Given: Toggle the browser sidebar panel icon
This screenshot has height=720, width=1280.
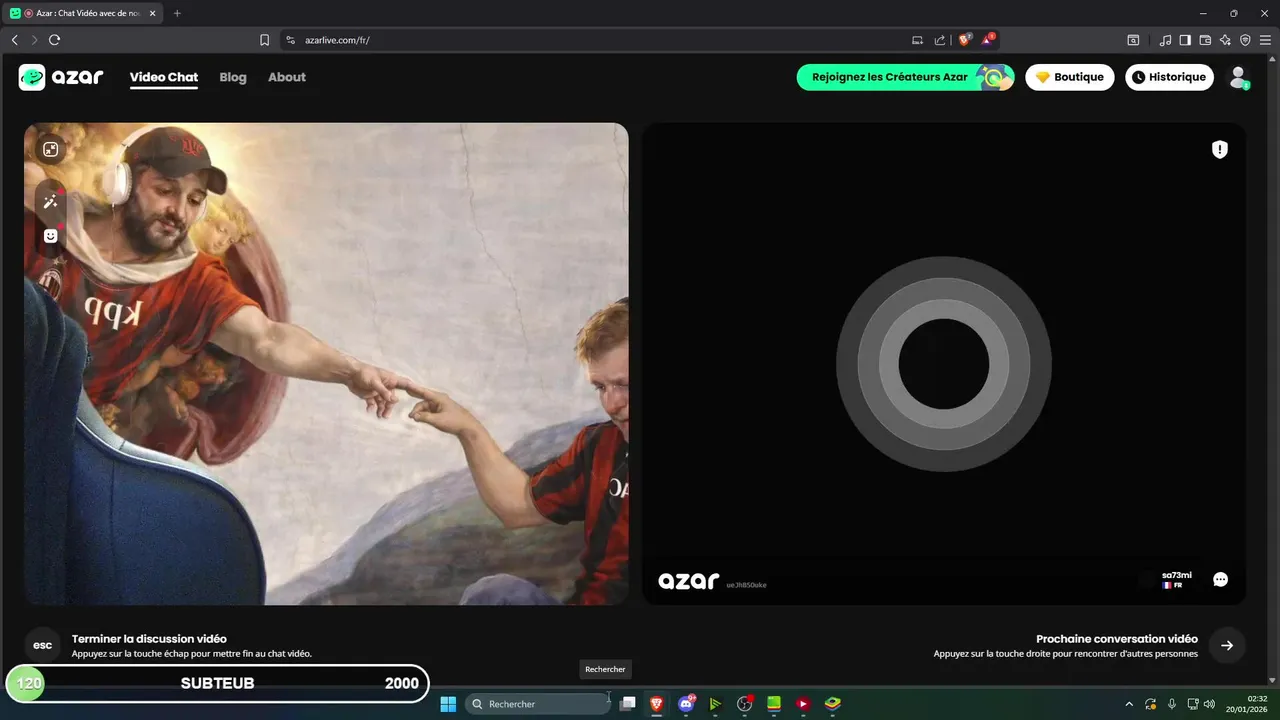Looking at the screenshot, I should (x=1185, y=40).
